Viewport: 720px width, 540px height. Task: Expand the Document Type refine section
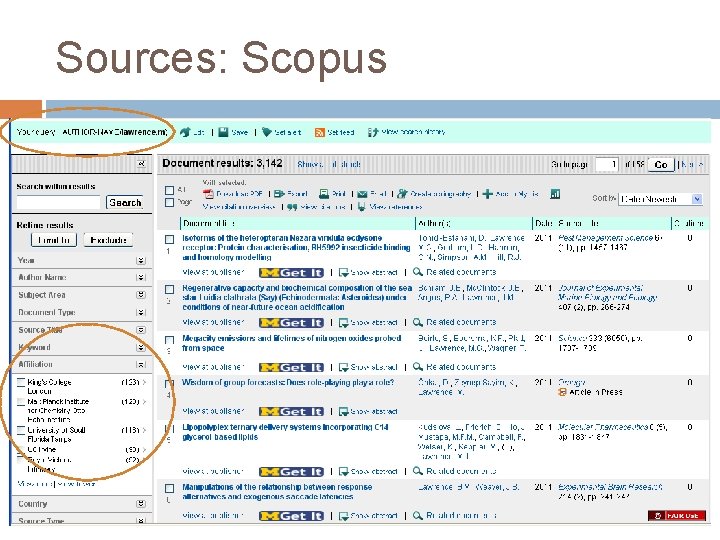tap(141, 312)
